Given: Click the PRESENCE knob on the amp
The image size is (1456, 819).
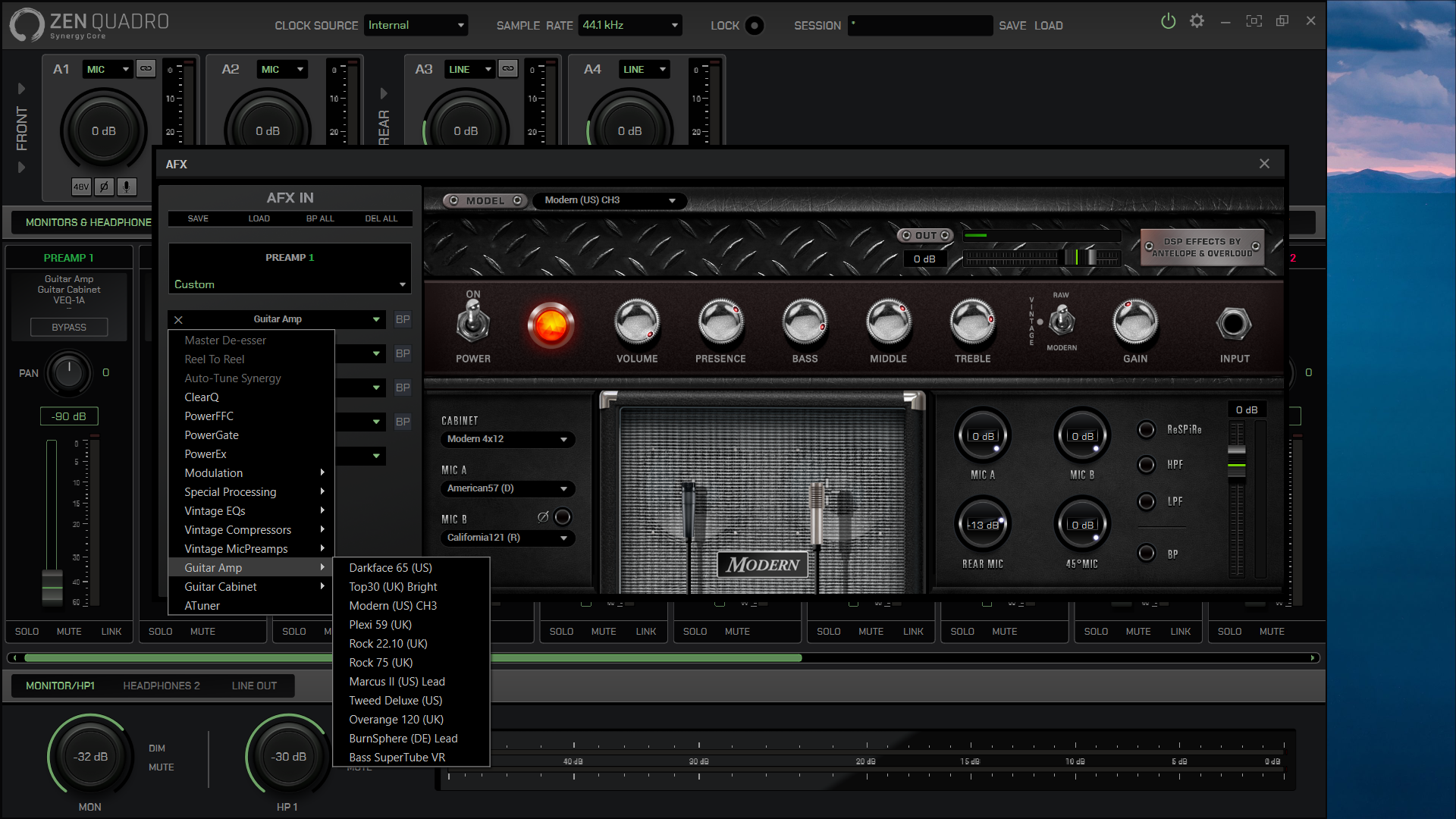Looking at the screenshot, I should pyautogui.click(x=720, y=321).
